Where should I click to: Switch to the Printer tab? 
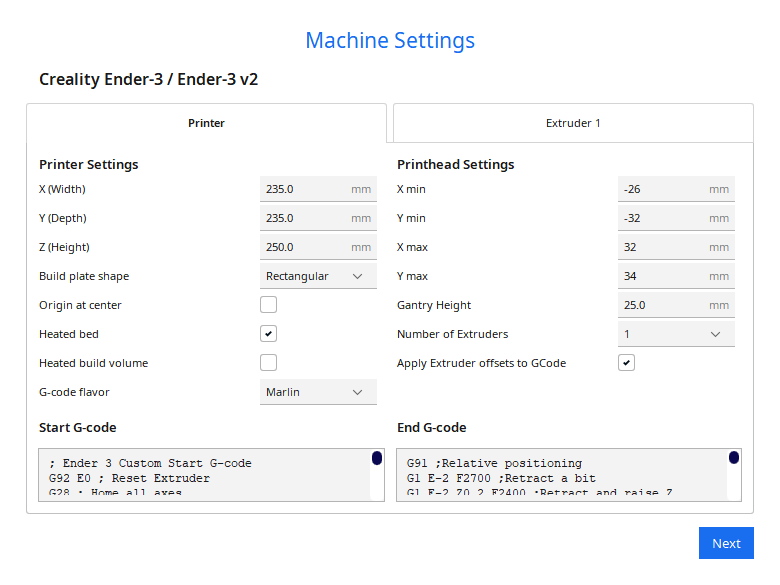point(206,123)
